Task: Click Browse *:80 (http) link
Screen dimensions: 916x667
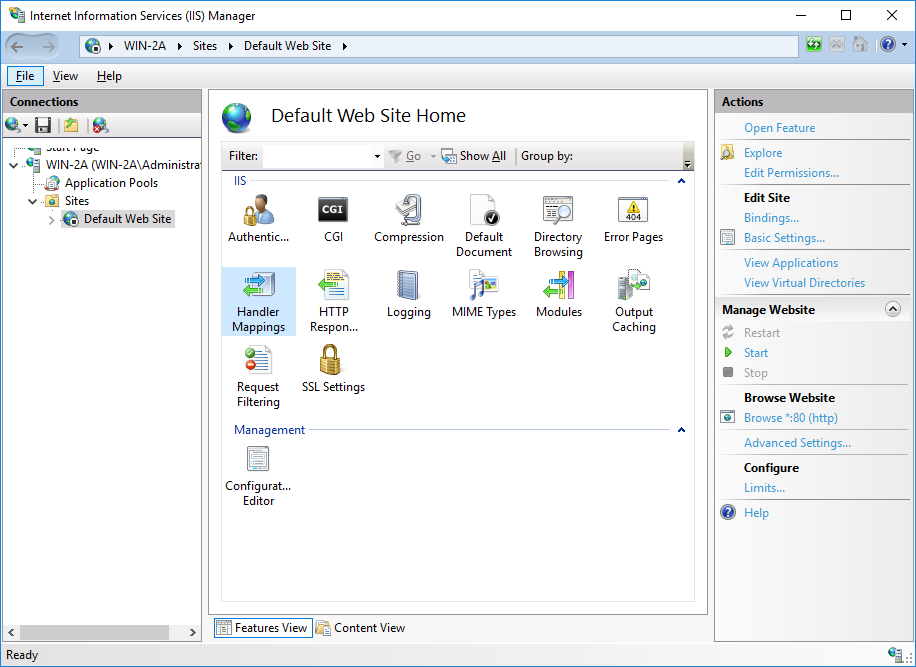Action: click(x=790, y=418)
